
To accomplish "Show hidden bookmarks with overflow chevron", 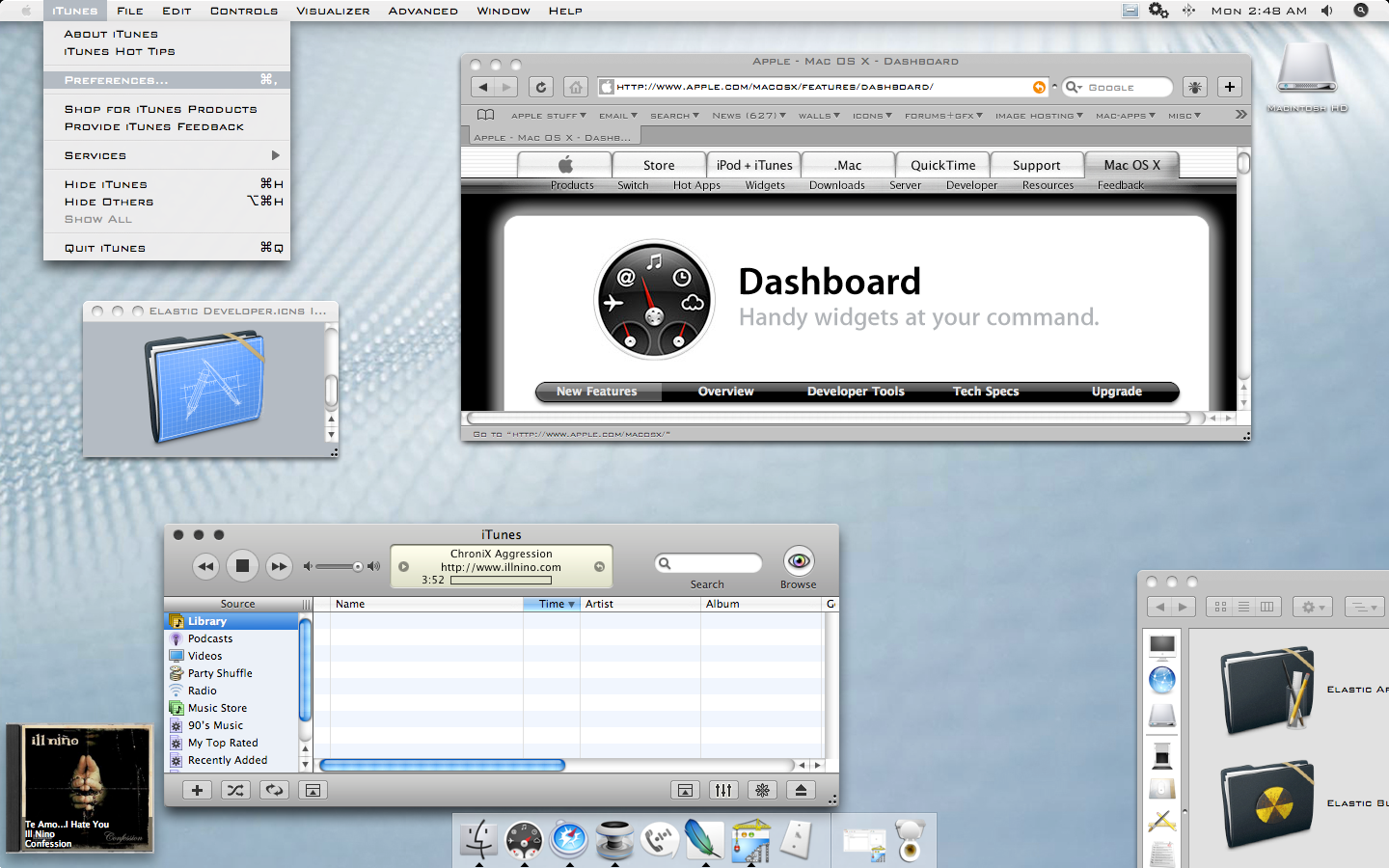I will pos(1240,114).
